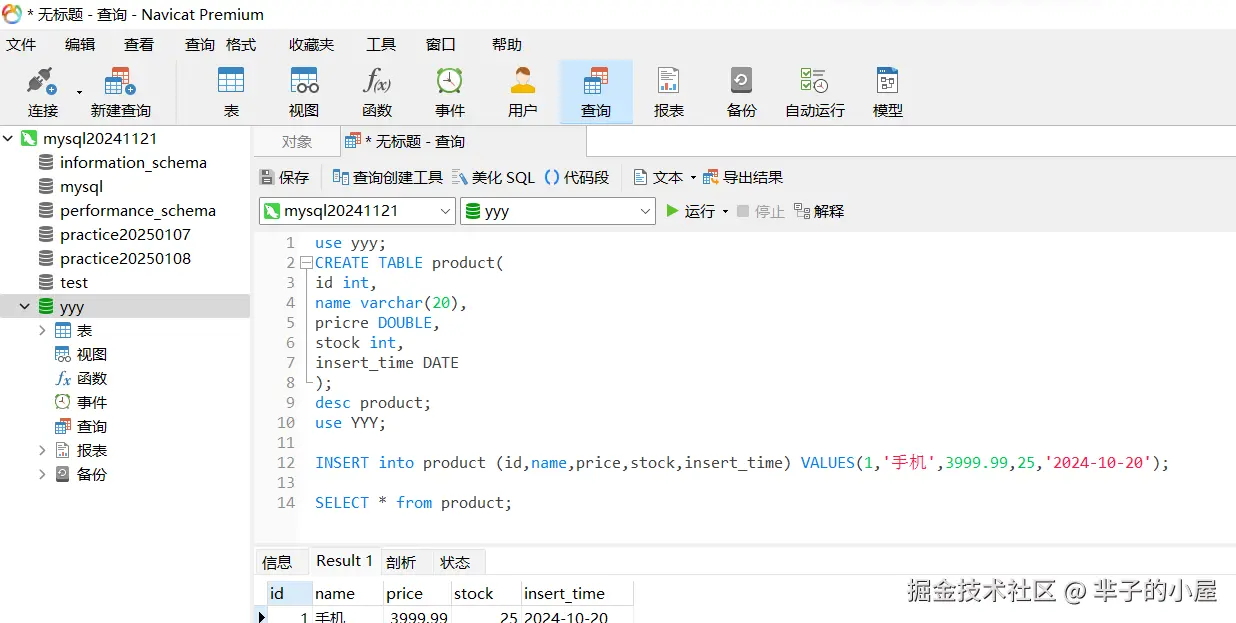The image size is (1236, 623).
Task: Open the Function (函数) toolbar icon
Action: pos(377,92)
